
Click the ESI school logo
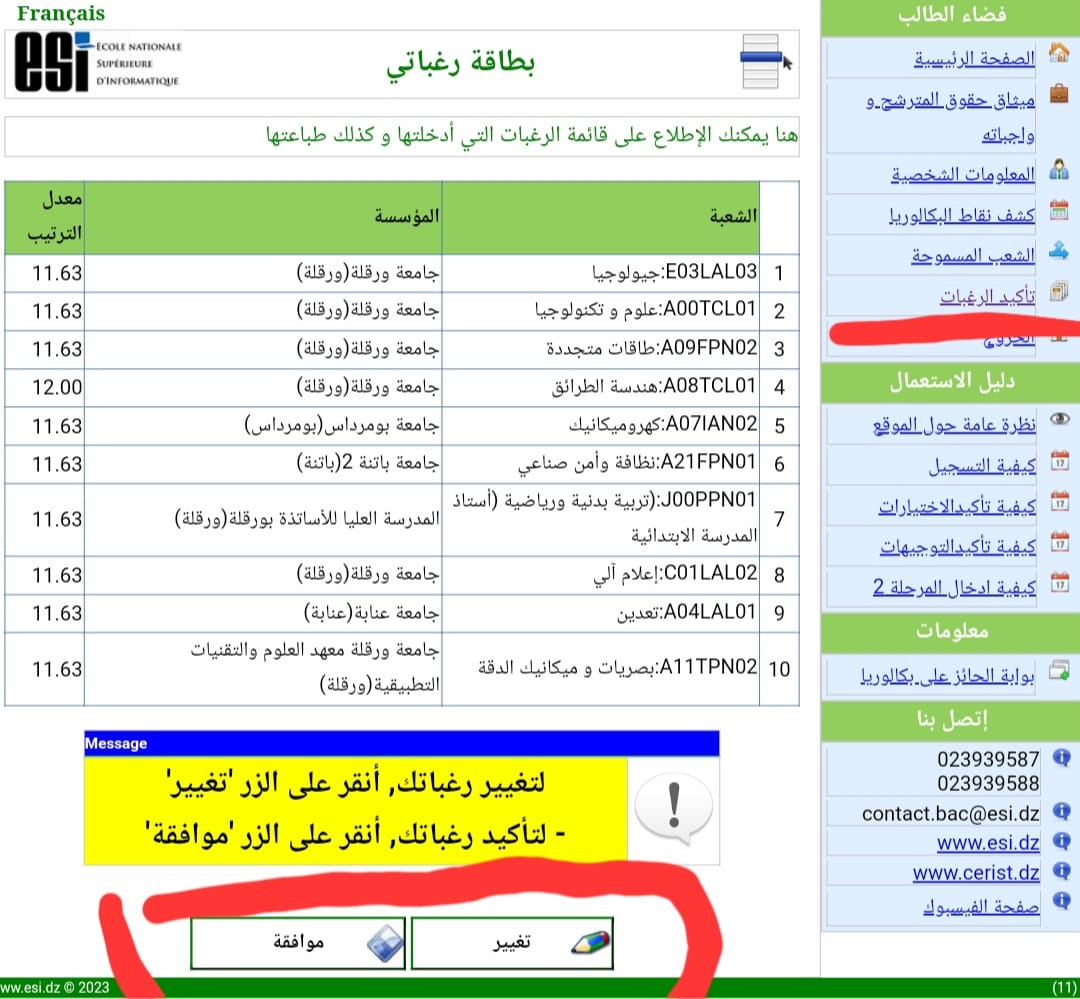(97, 62)
